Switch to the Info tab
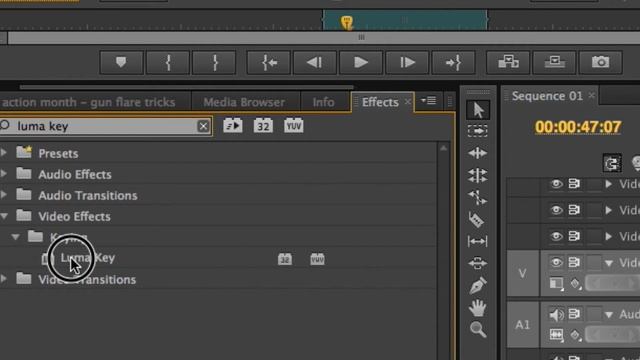The height and width of the screenshot is (360, 640). 323,102
